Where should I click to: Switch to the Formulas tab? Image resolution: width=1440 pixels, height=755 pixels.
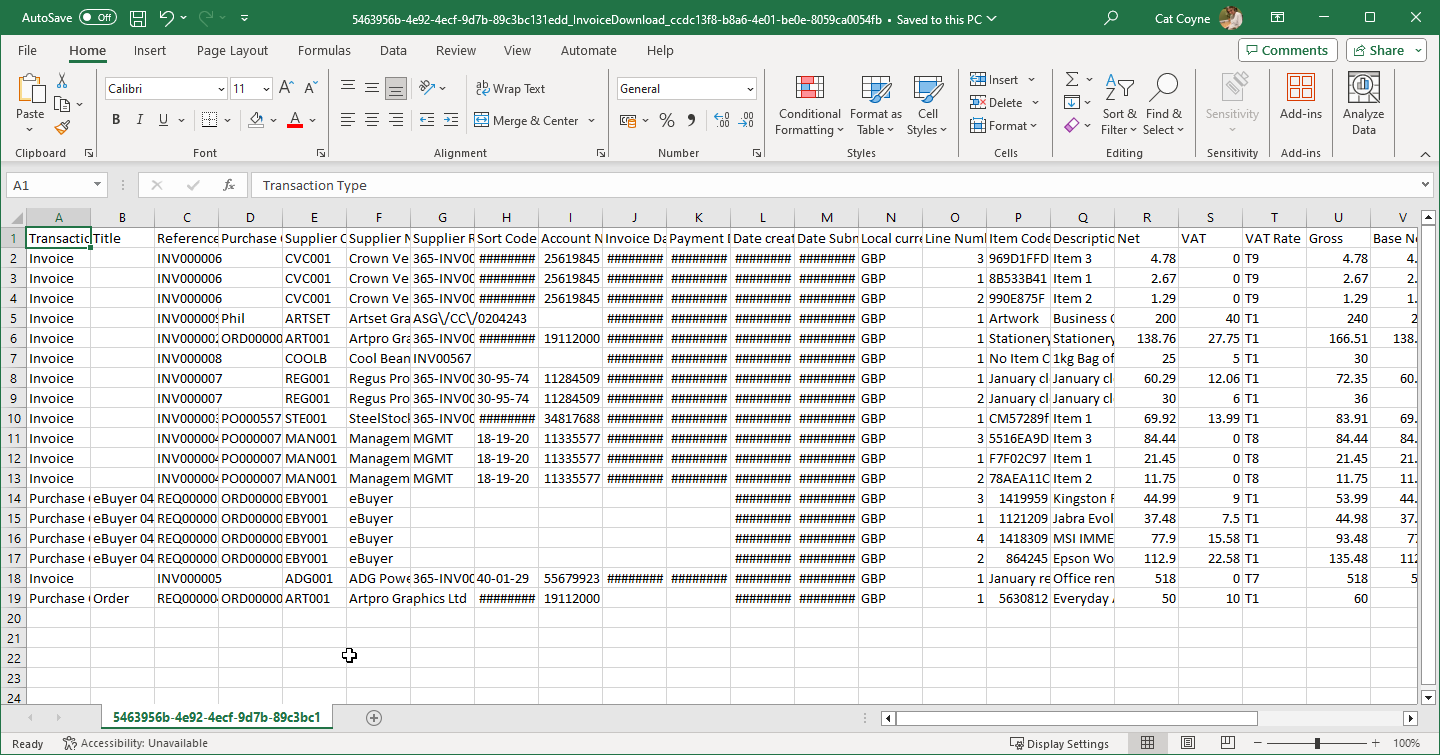(x=324, y=50)
